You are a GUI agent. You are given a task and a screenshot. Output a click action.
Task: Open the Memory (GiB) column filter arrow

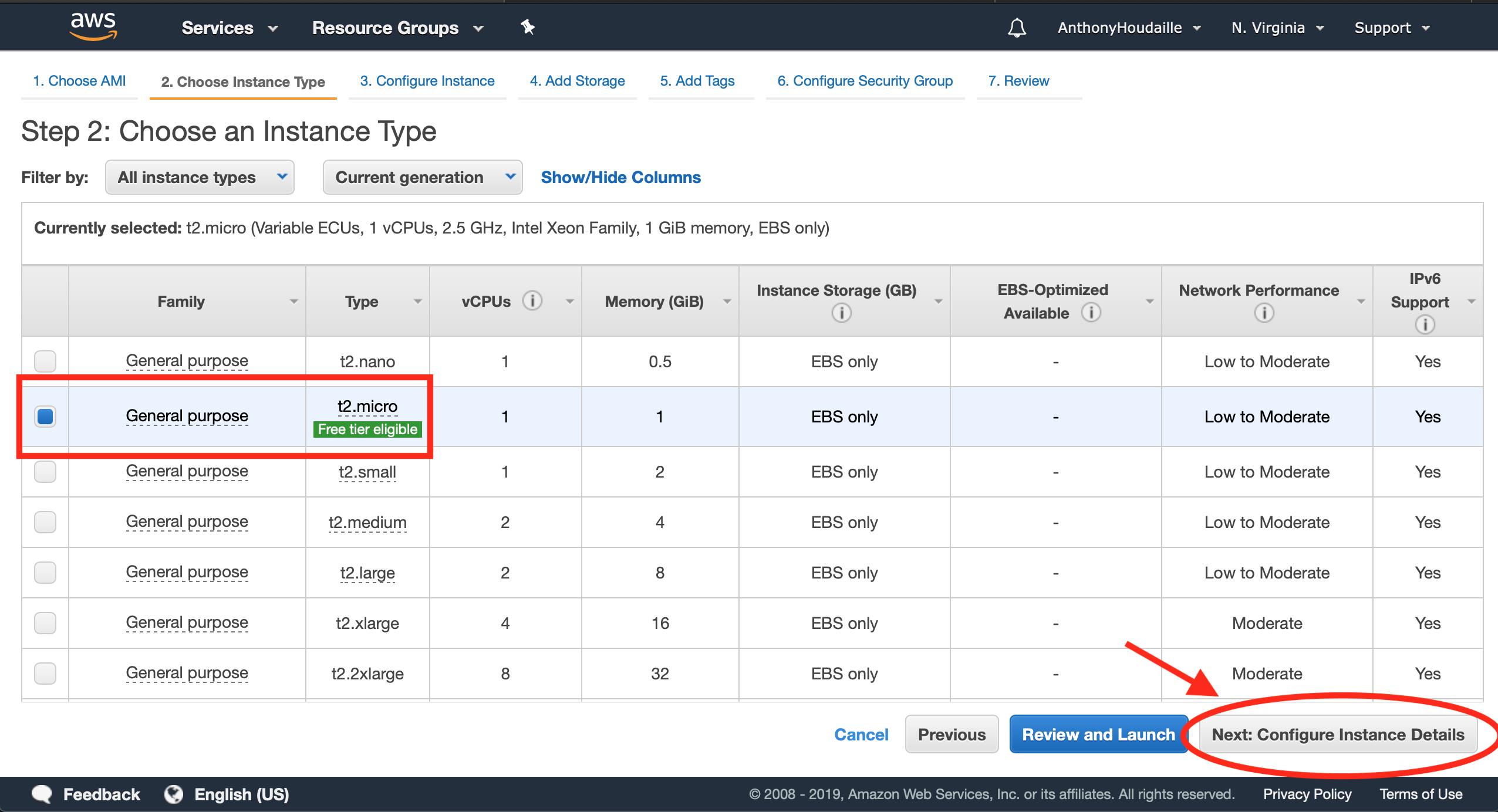[x=727, y=302]
